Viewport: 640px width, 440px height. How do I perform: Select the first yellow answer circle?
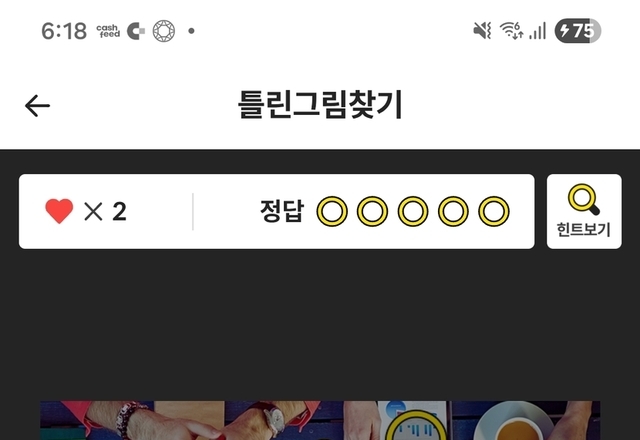[332, 211]
